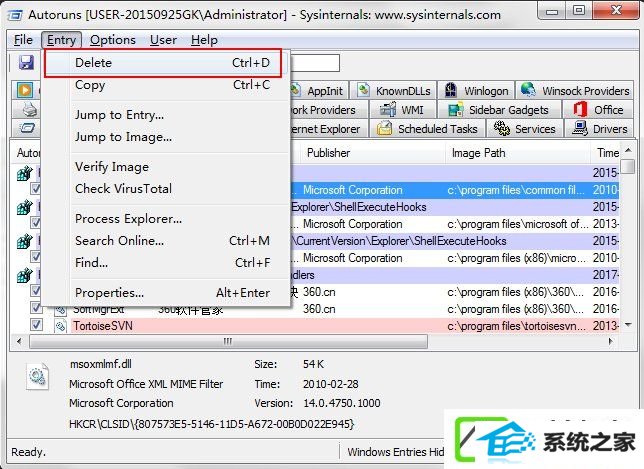Screen dimensions: 644x469
Task: Click the filter input field
Action: pos(315,63)
